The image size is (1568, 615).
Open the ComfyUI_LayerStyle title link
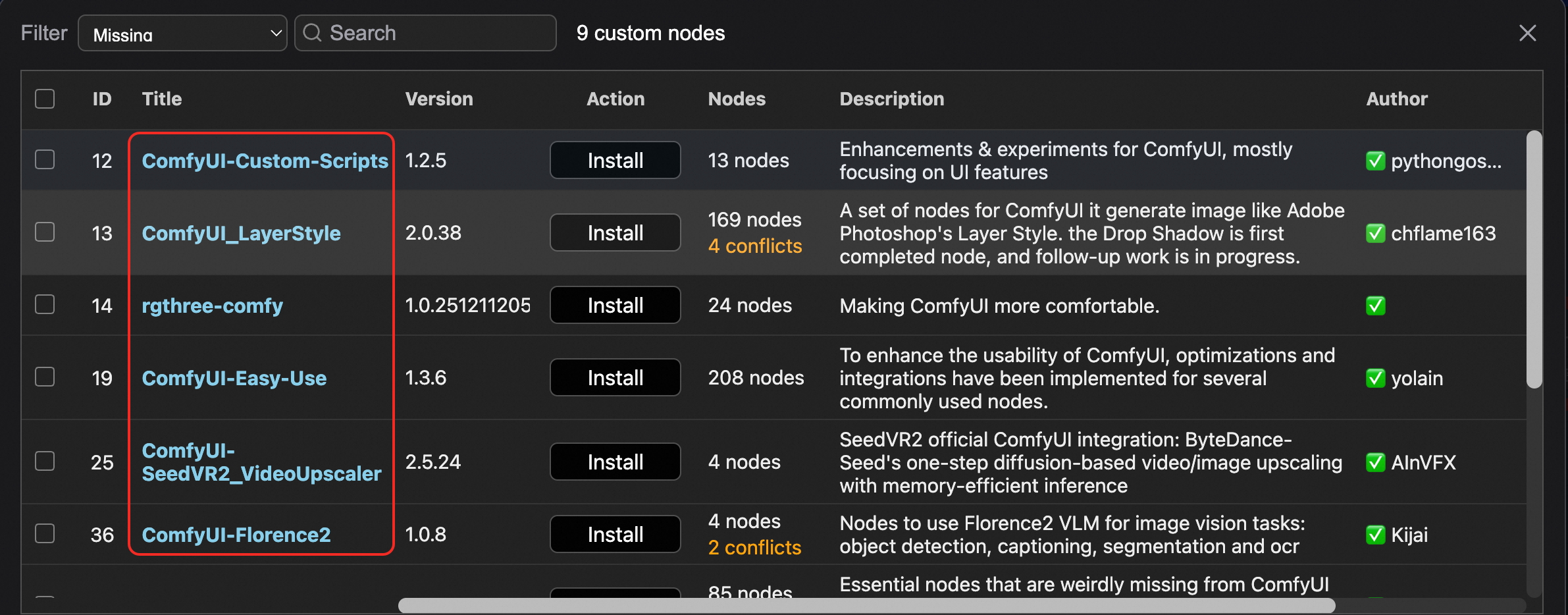(x=242, y=233)
